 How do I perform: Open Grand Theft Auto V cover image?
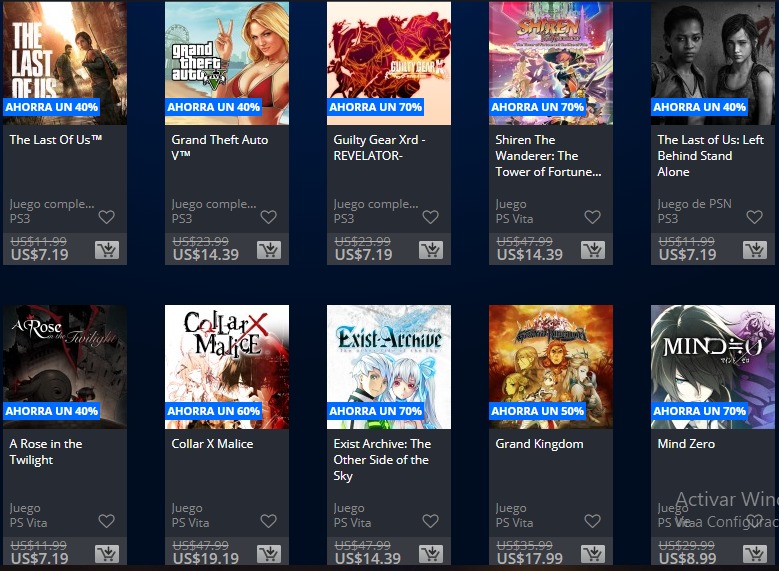[x=227, y=63]
